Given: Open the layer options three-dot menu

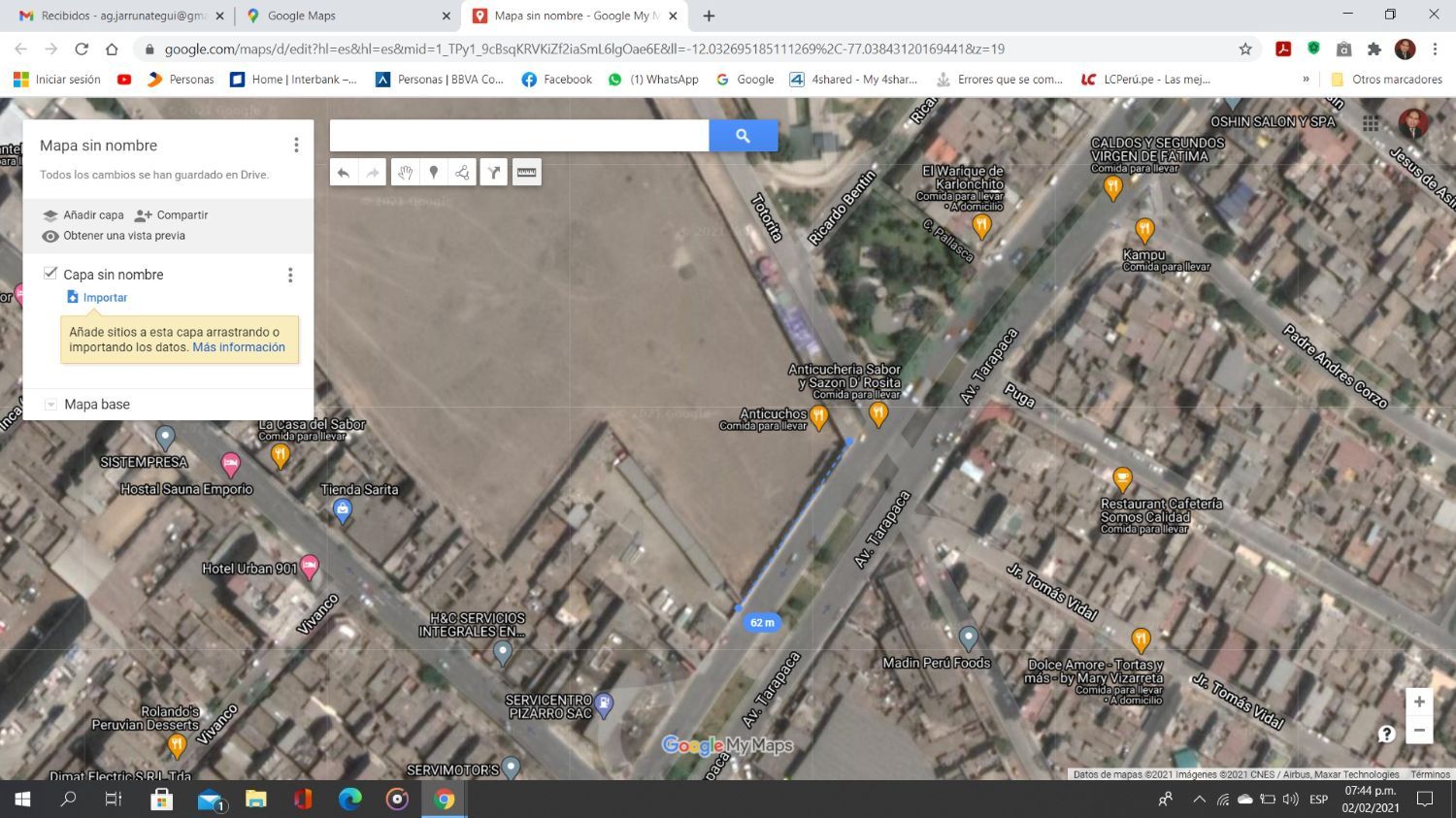Looking at the screenshot, I should (290, 276).
